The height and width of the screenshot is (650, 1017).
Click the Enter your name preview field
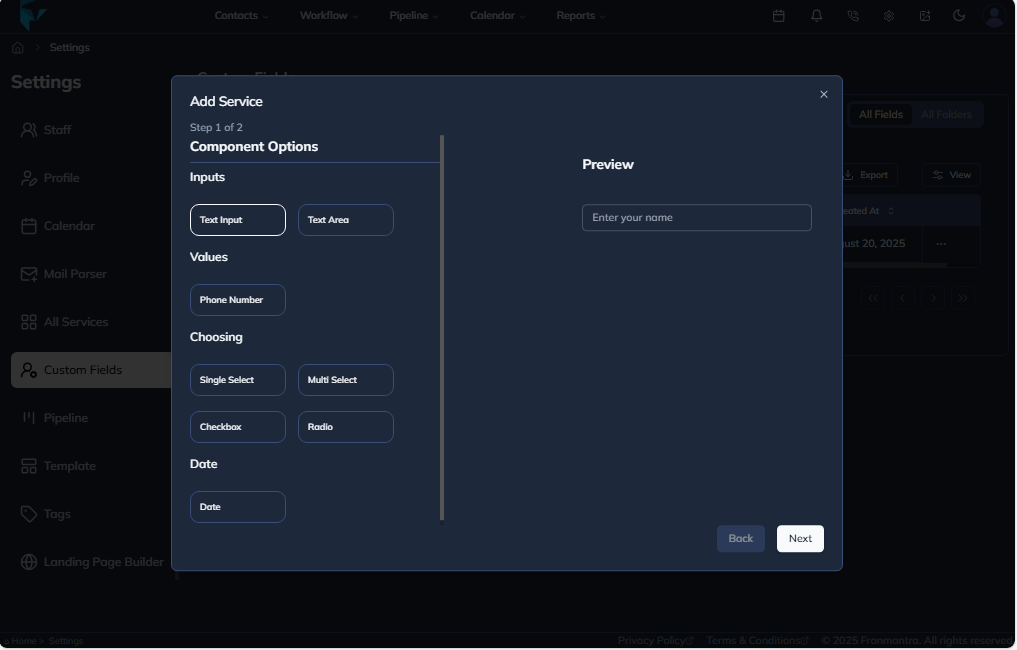pyautogui.click(x=696, y=217)
